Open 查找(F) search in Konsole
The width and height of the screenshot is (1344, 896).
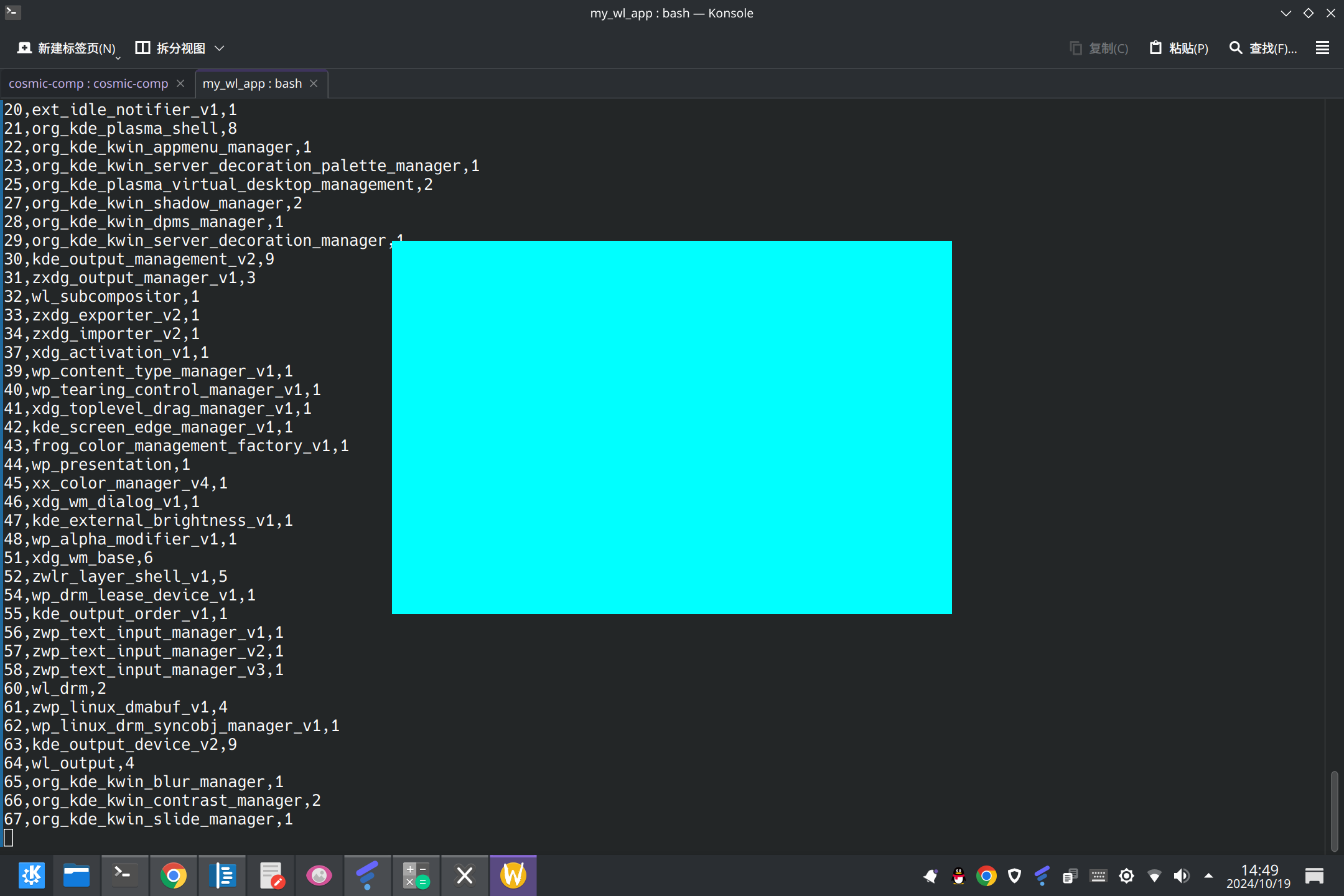click(1263, 48)
